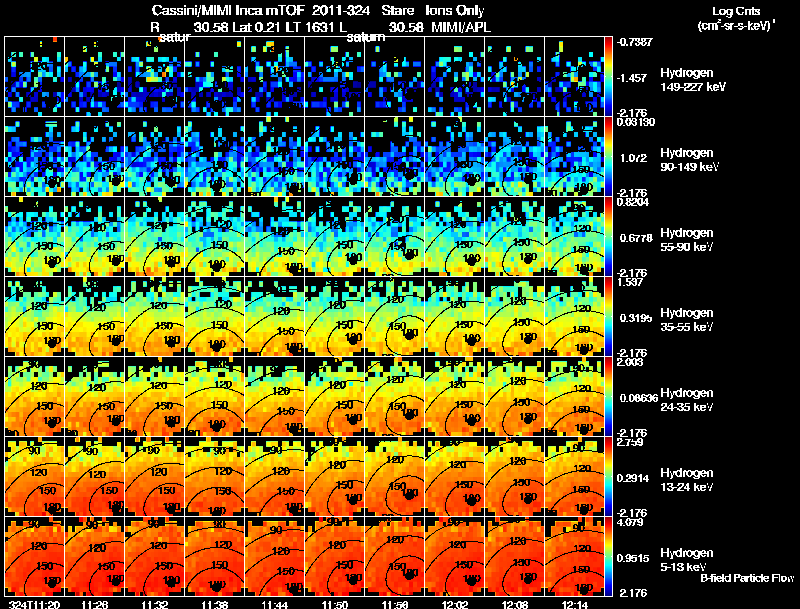Click the color scale bar for 35-55 keV row
The width and height of the screenshot is (800, 609).
click(608, 317)
